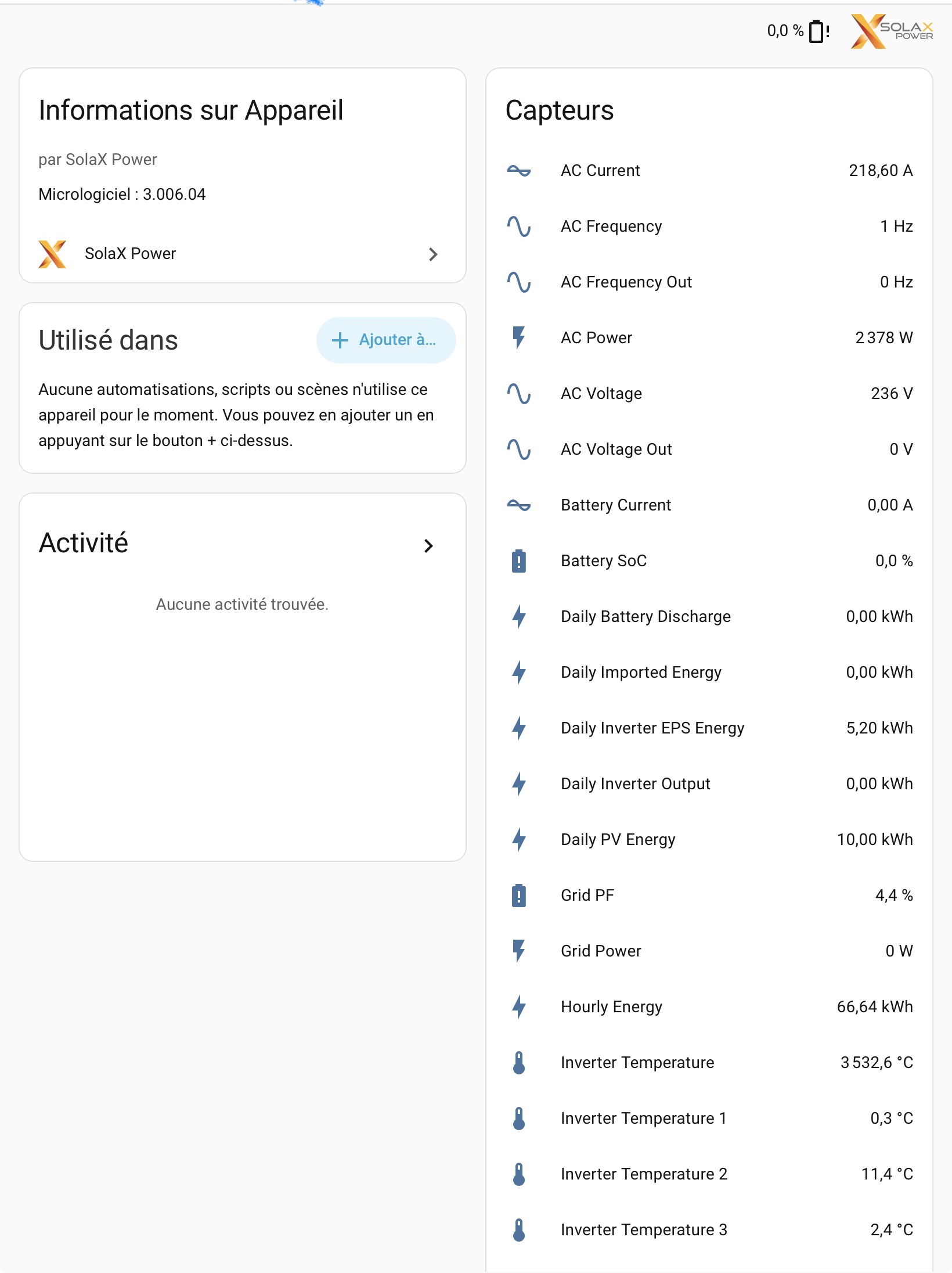The image size is (952, 1273).
Task: Click the Grid PF battery alert icon
Action: tap(519, 896)
